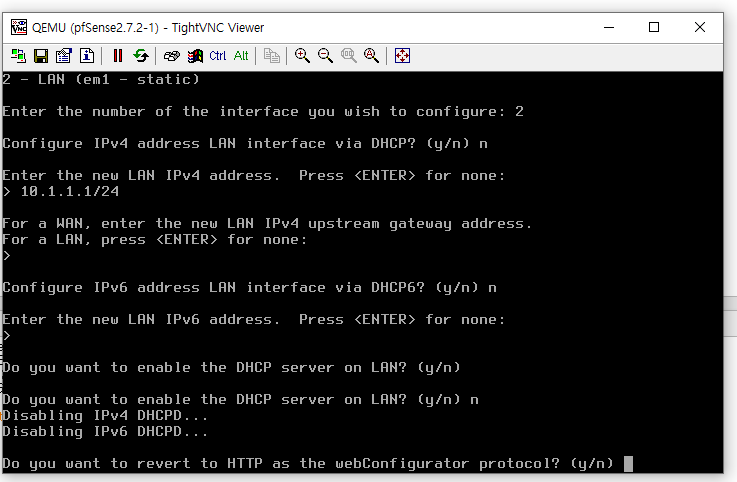Click 'Configure IPv6 address LAN interface' line
Screen dimensions: 737x482
click(x=250, y=288)
